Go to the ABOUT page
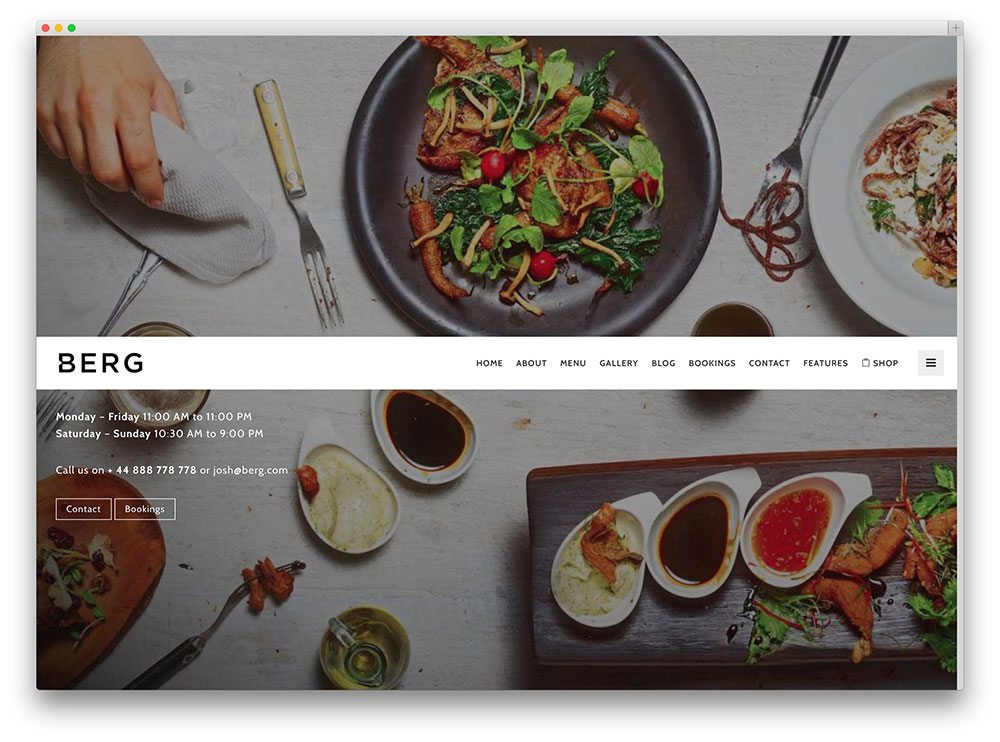1000x742 pixels. point(531,363)
